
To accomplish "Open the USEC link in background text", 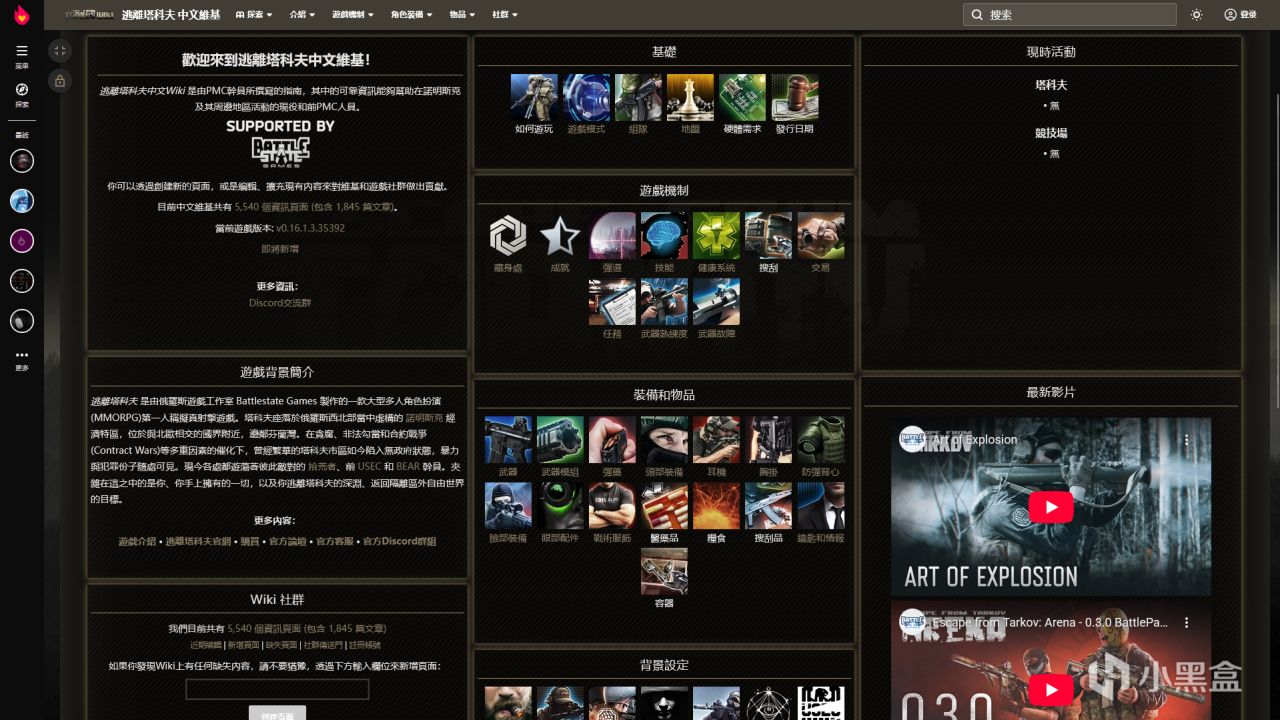I will point(369,466).
